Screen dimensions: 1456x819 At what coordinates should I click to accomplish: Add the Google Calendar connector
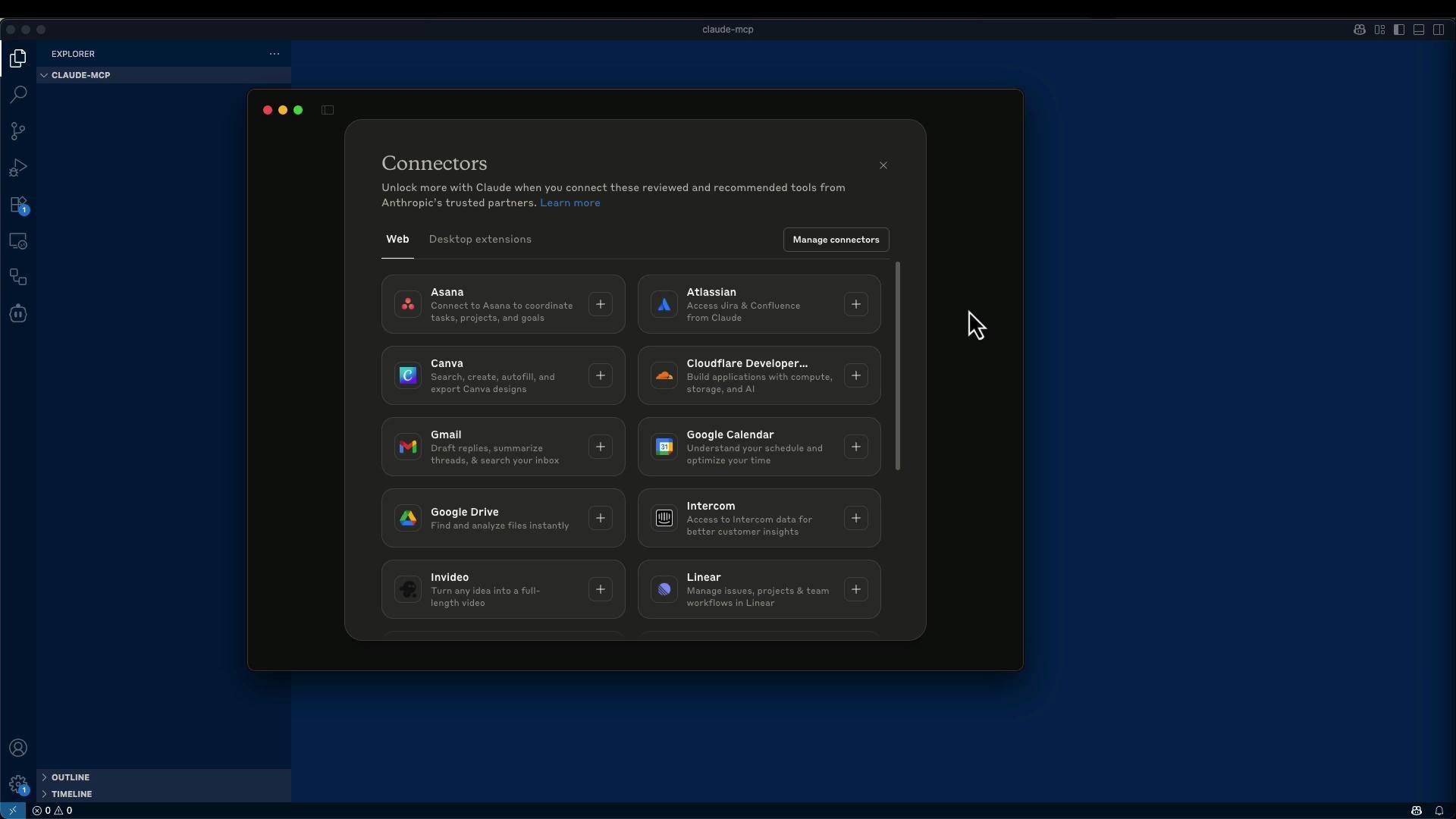click(856, 447)
